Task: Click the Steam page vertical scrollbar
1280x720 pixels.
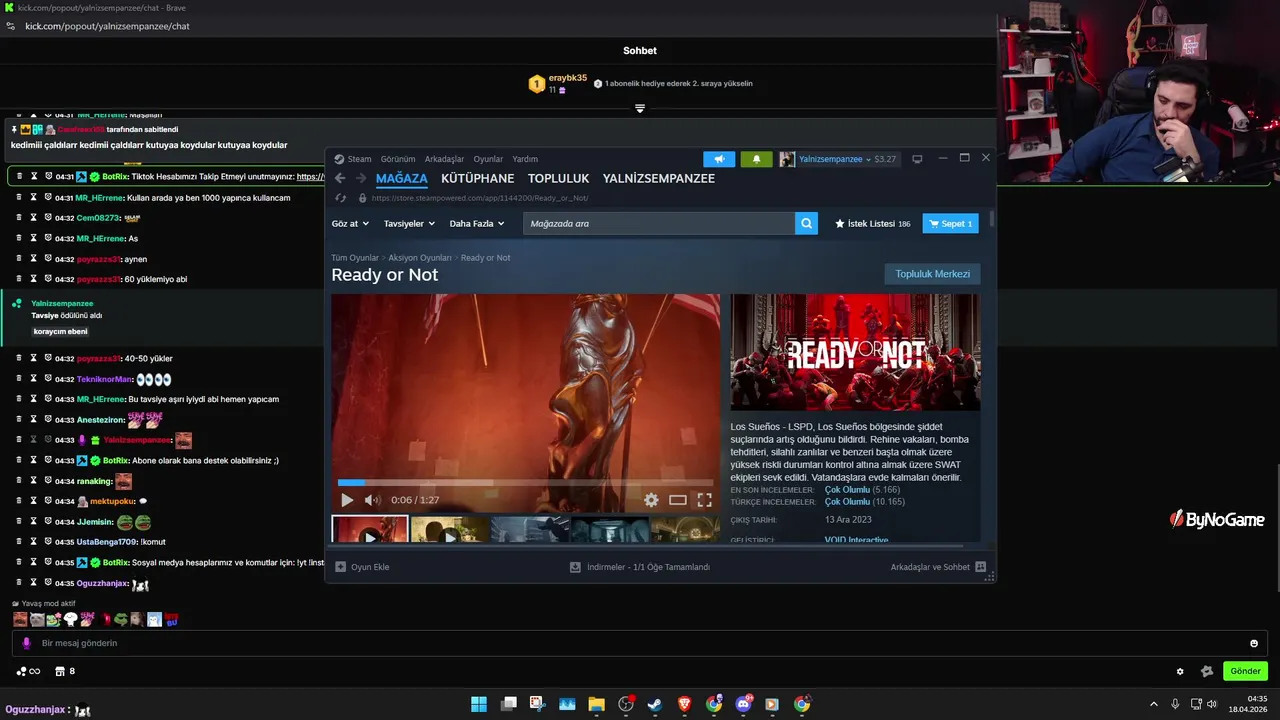Action: 992,219
